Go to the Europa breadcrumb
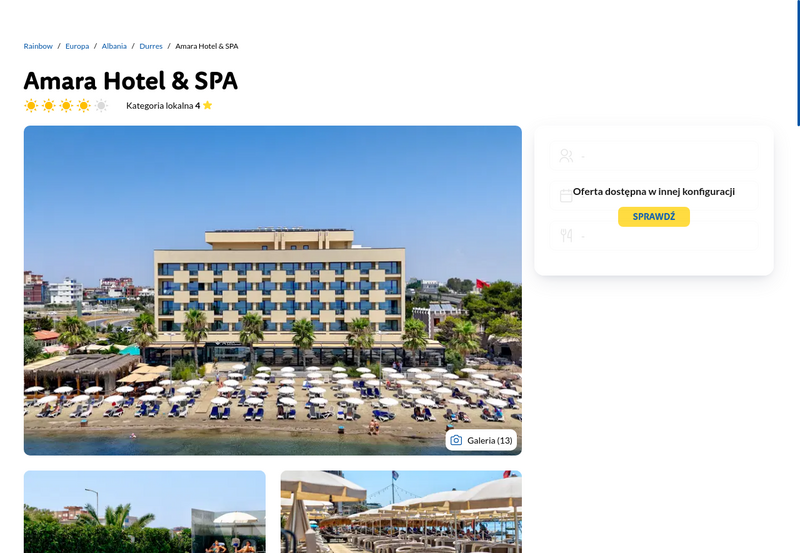This screenshot has width=800, height=553. pos(77,46)
